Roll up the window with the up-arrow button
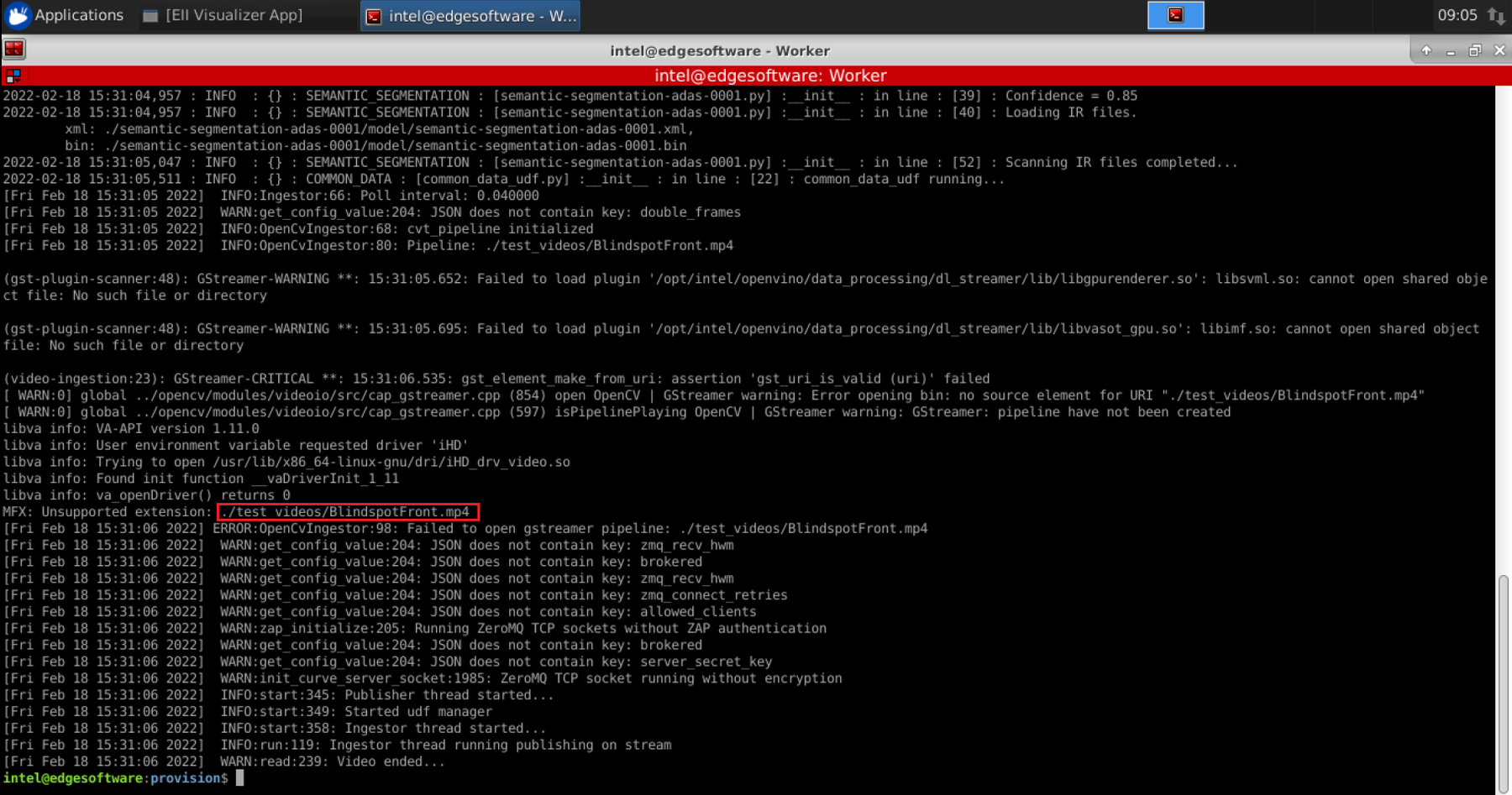1512x795 pixels. point(1426,50)
